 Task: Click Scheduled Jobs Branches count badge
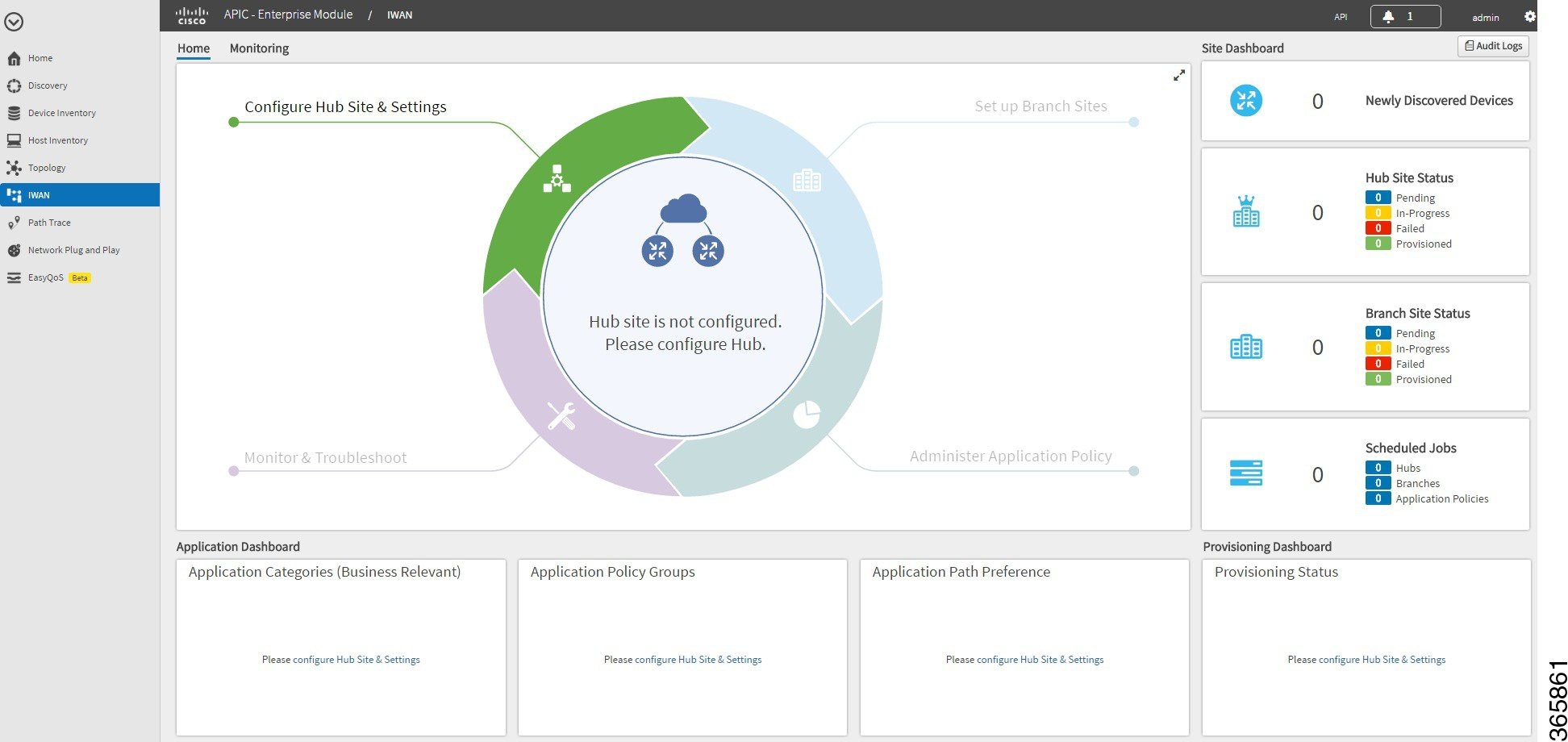point(1378,483)
